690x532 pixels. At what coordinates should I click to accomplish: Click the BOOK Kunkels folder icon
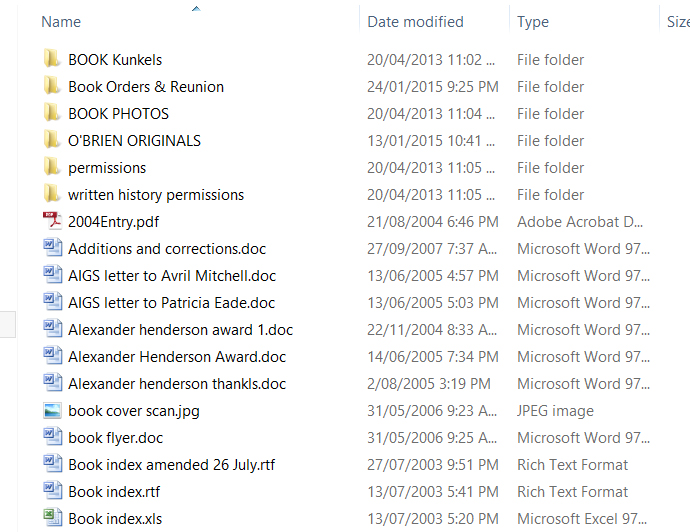52,60
